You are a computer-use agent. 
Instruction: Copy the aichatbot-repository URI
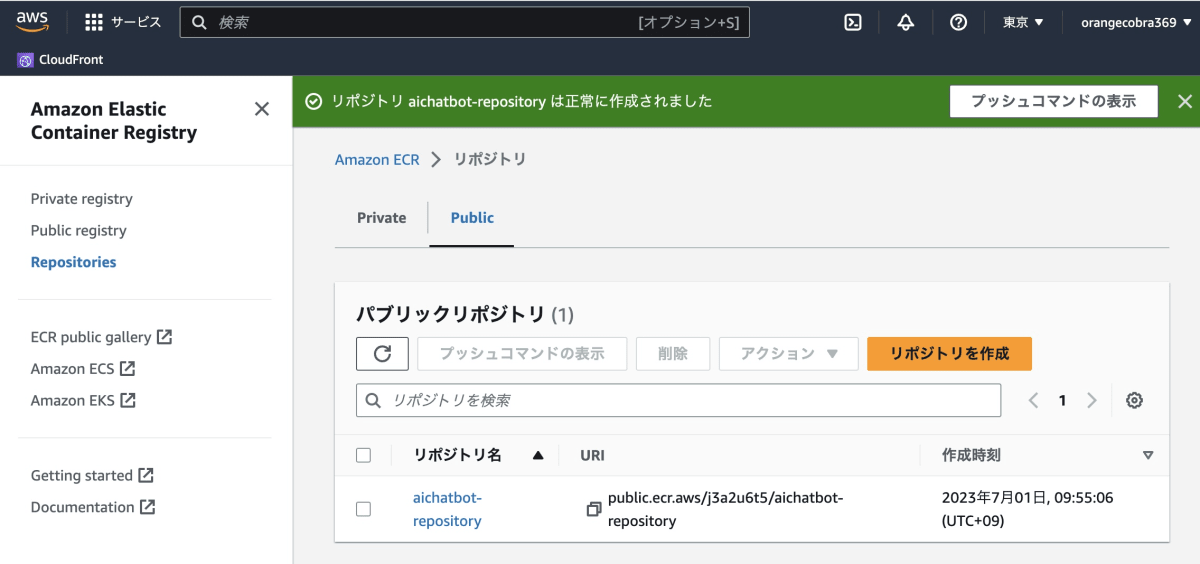pyautogui.click(x=594, y=509)
